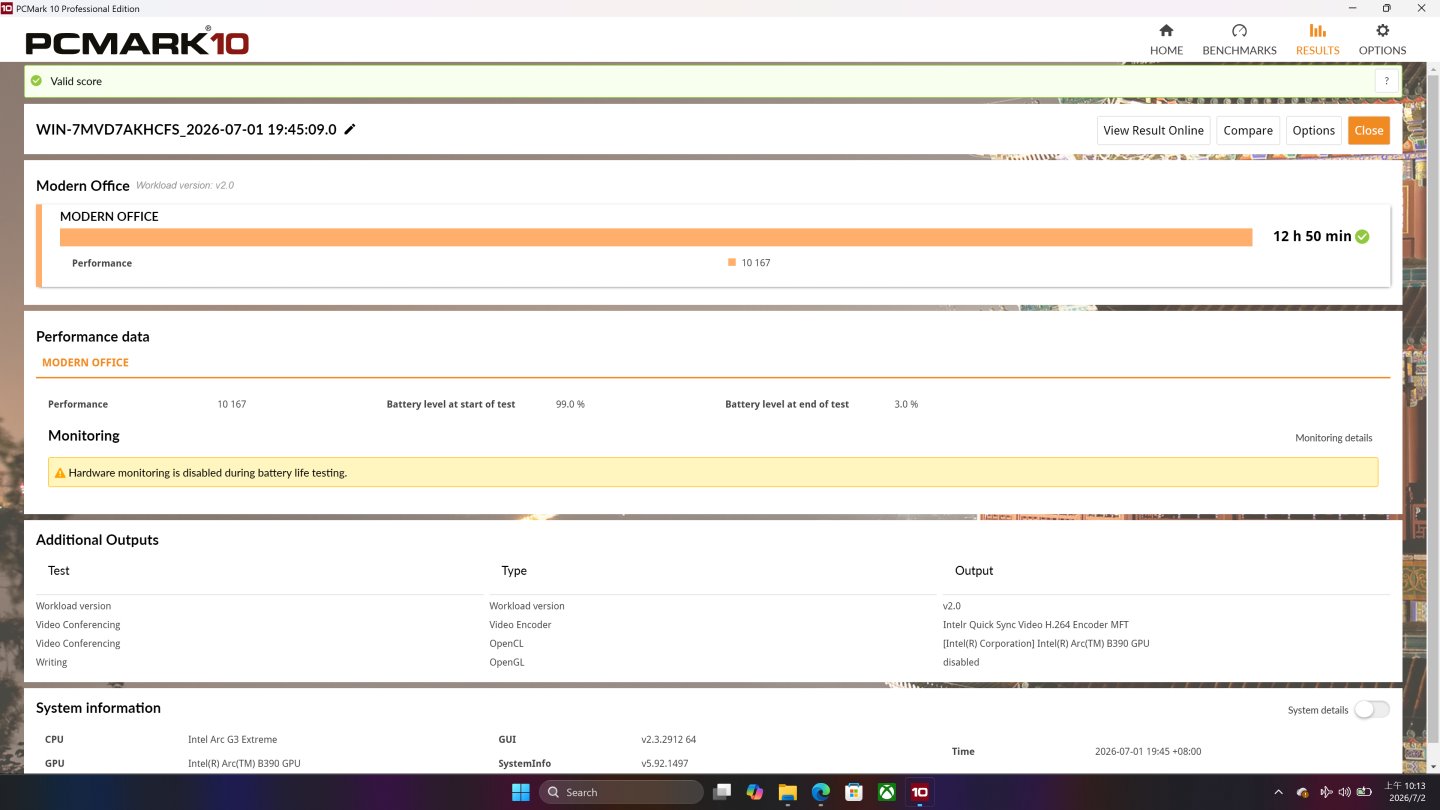Open the taskbar clock and date
Viewport: 1440px width, 810px height.
(x=1404, y=792)
